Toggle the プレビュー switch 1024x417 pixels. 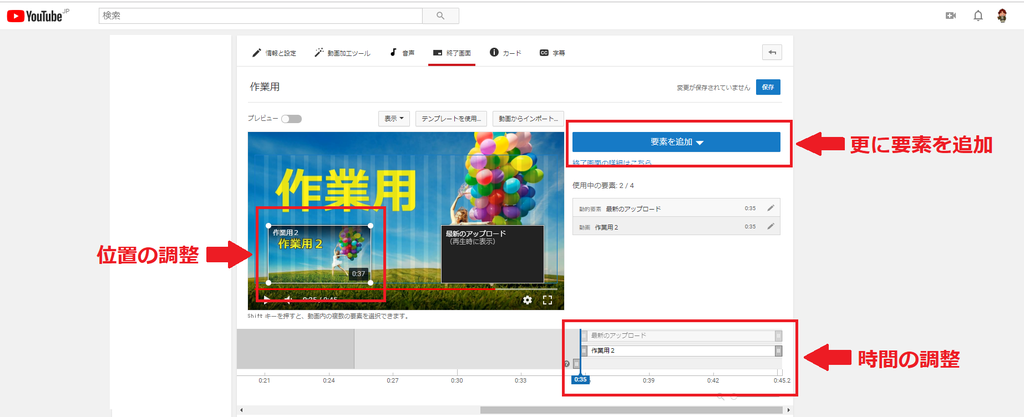[x=291, y=119]
